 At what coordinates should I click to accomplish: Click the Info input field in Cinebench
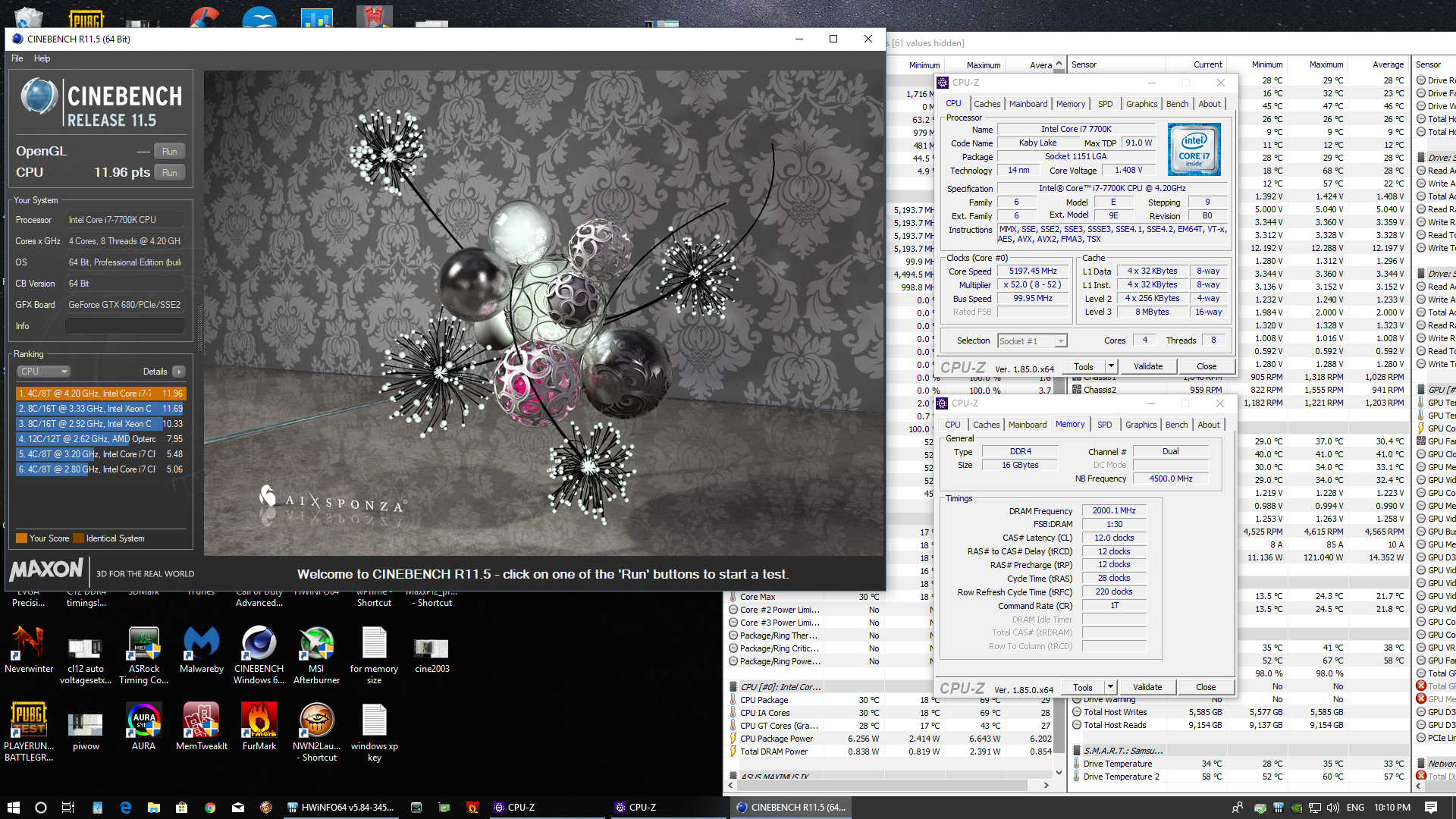125,326
